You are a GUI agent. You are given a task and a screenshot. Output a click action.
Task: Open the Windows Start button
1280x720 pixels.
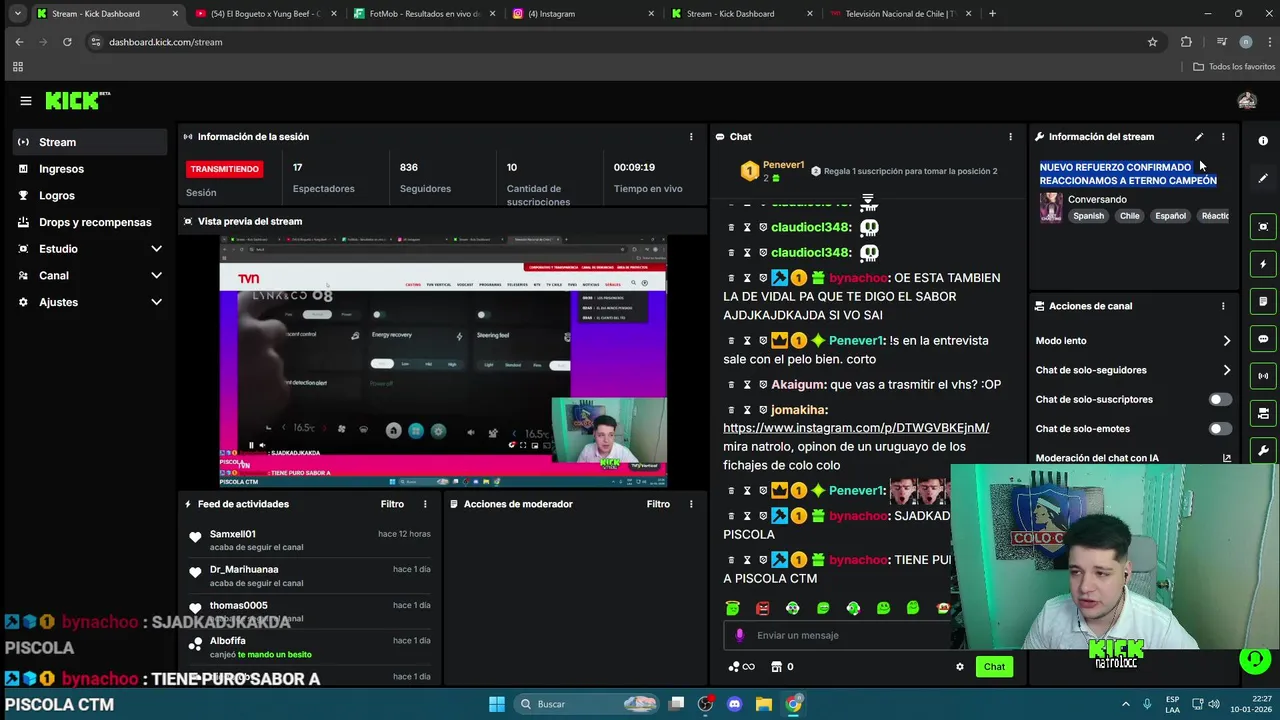point(497,704)
